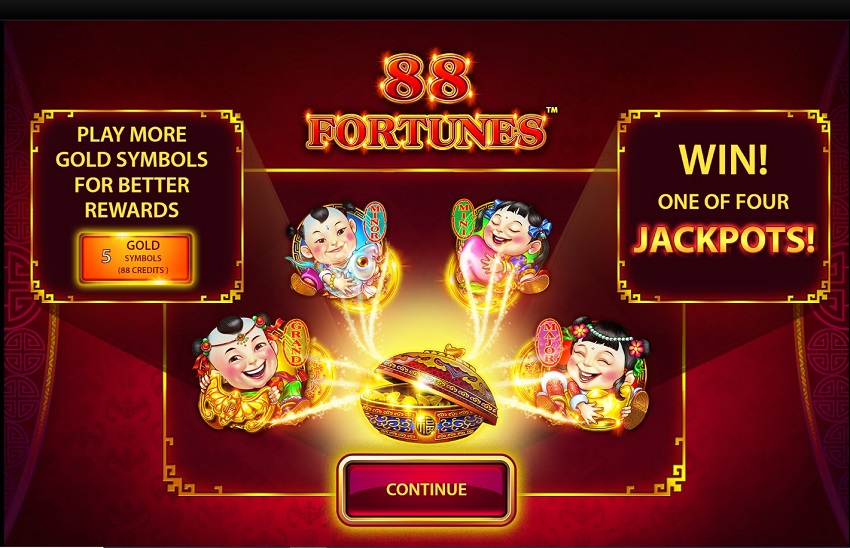
Task: Click the JACKPOTS! glowing text
Action: (x=724, y=238)
